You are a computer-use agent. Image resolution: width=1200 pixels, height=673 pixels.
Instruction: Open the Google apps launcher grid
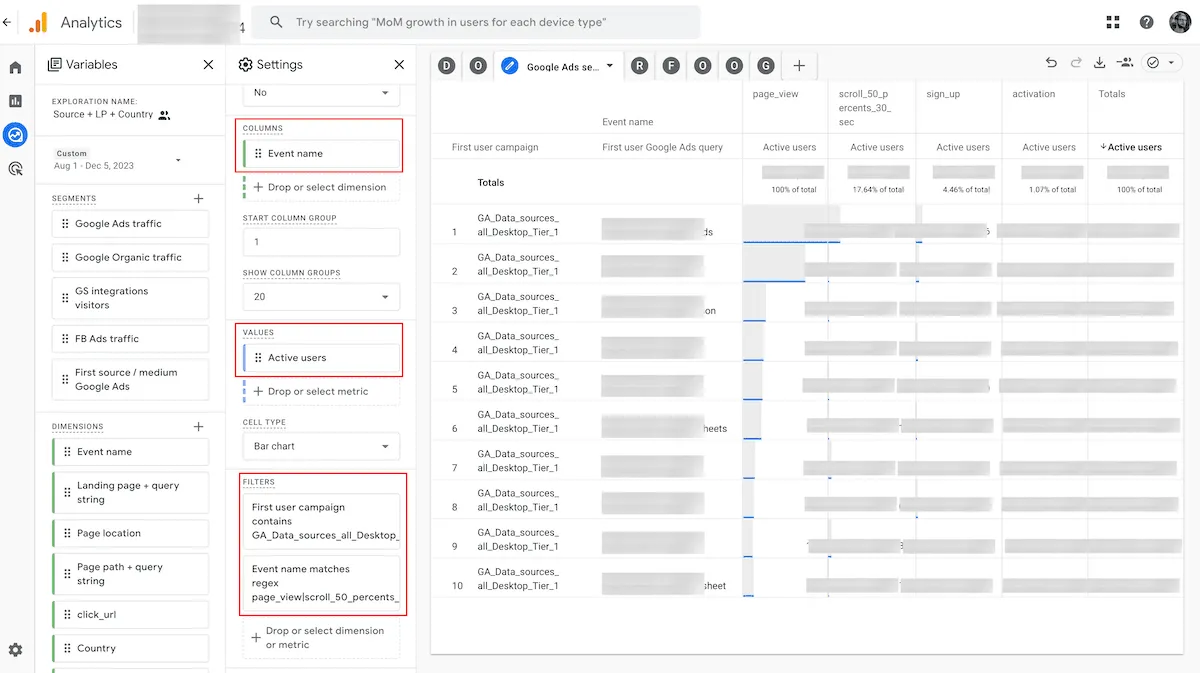point(1113,21)
